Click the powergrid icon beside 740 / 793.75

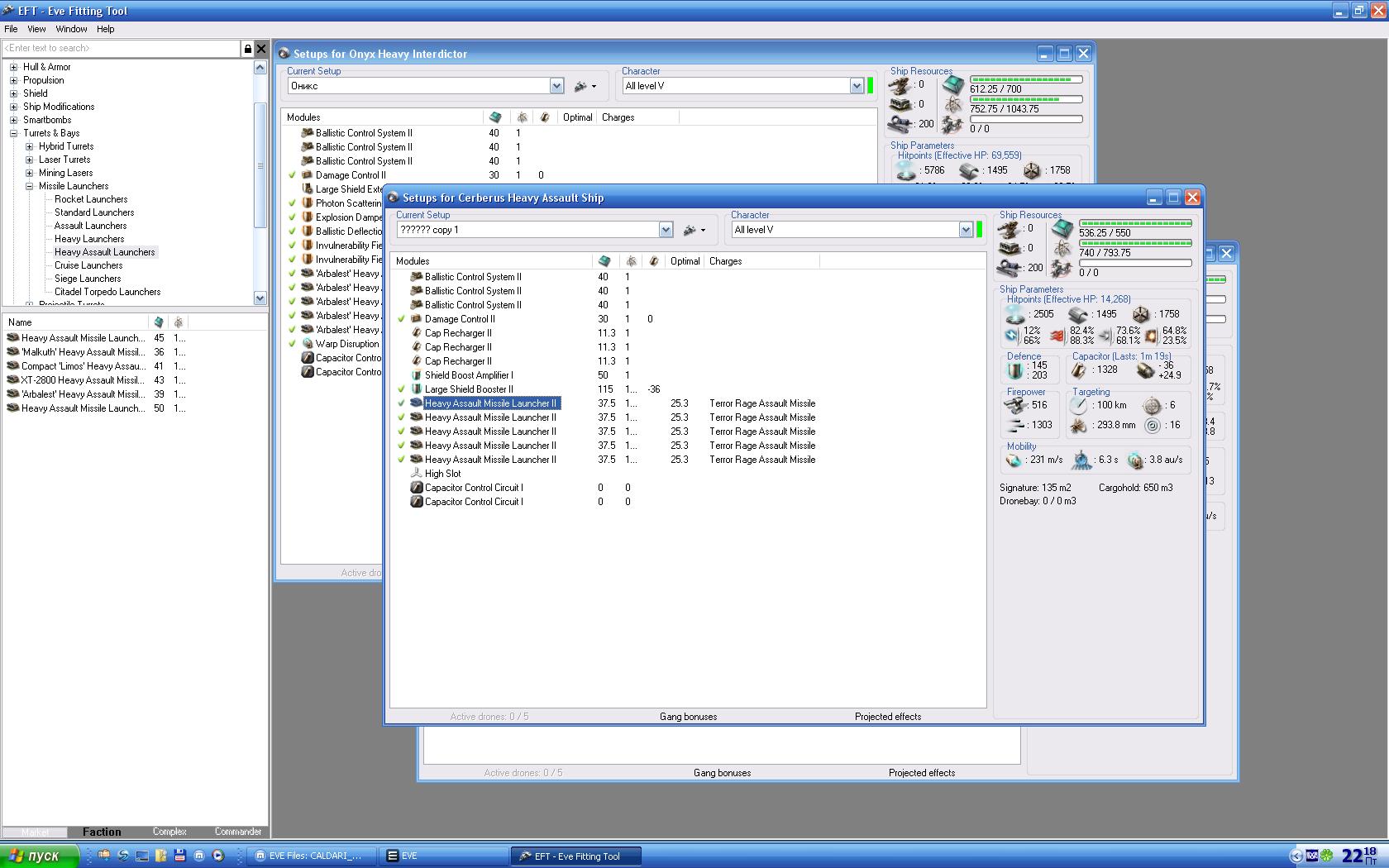(x=1062, y=249)
